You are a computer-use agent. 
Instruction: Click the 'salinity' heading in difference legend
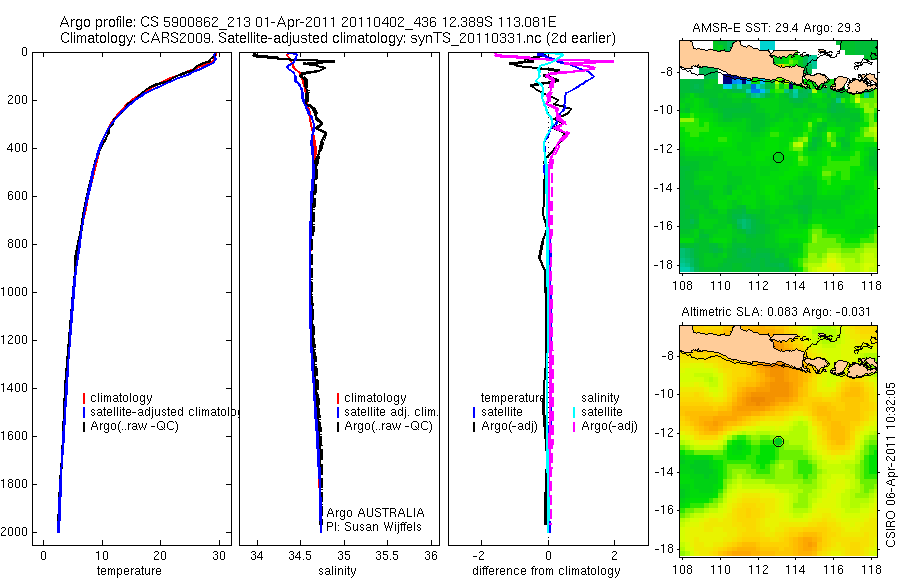point(600,398)
